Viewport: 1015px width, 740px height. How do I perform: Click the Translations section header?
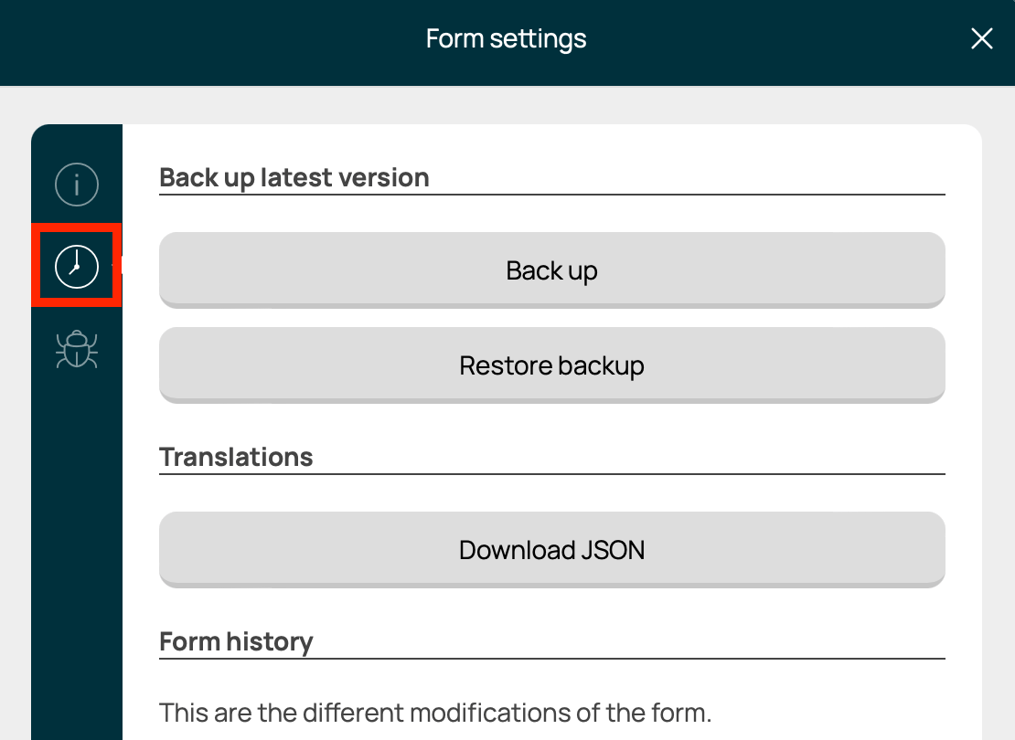[235, 456]
